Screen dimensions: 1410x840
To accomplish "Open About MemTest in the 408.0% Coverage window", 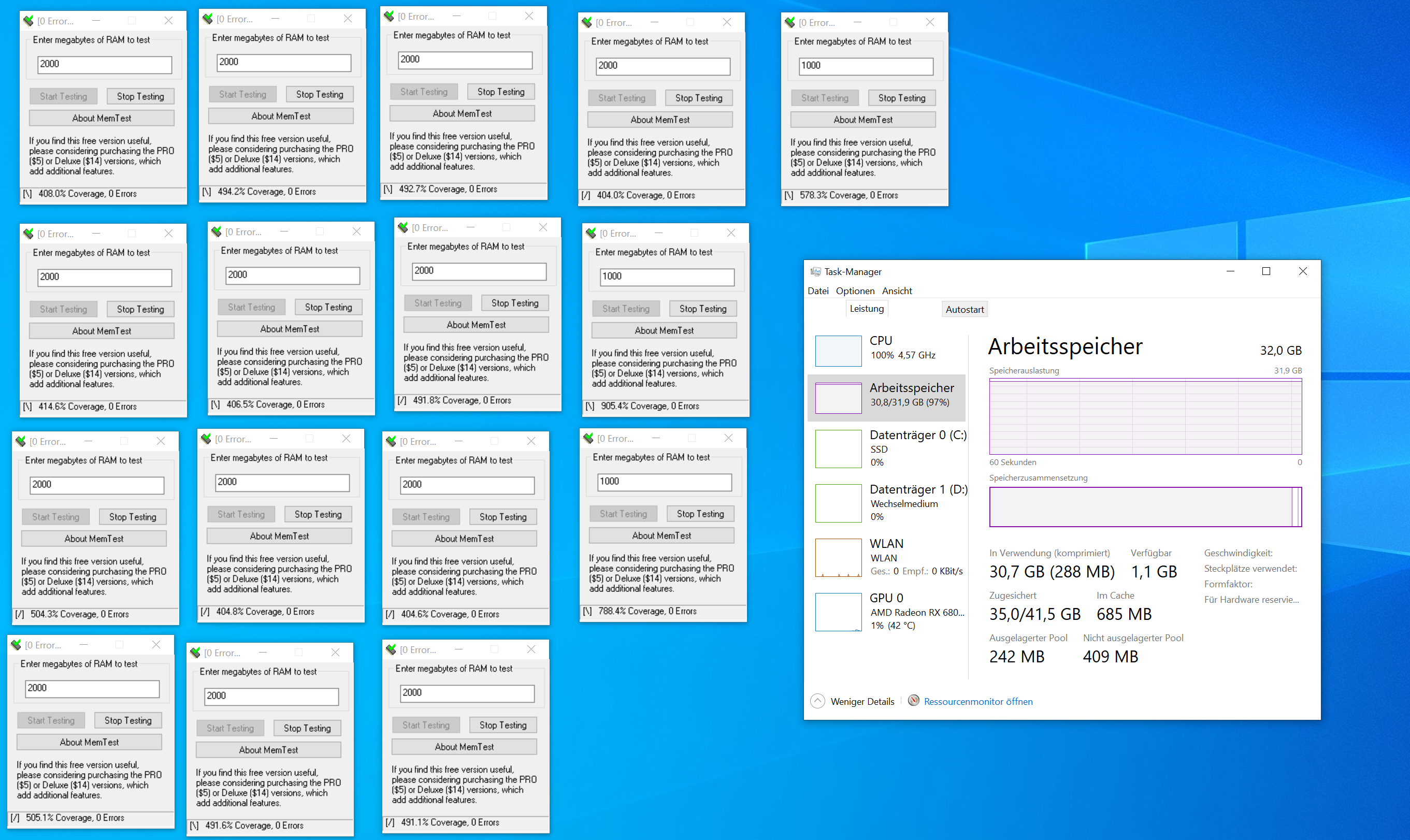I will [102, 118].
